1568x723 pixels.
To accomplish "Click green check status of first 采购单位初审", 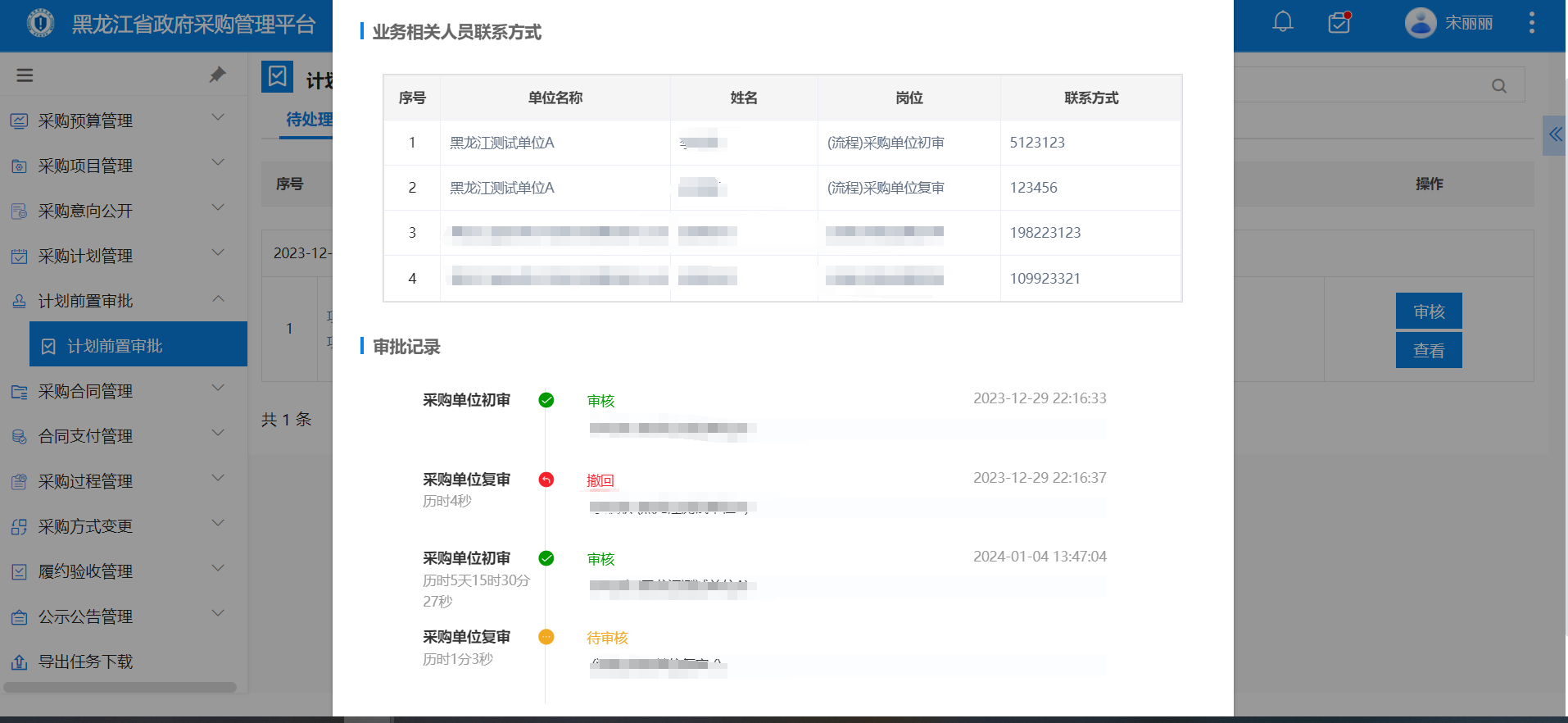I will 546,400.
